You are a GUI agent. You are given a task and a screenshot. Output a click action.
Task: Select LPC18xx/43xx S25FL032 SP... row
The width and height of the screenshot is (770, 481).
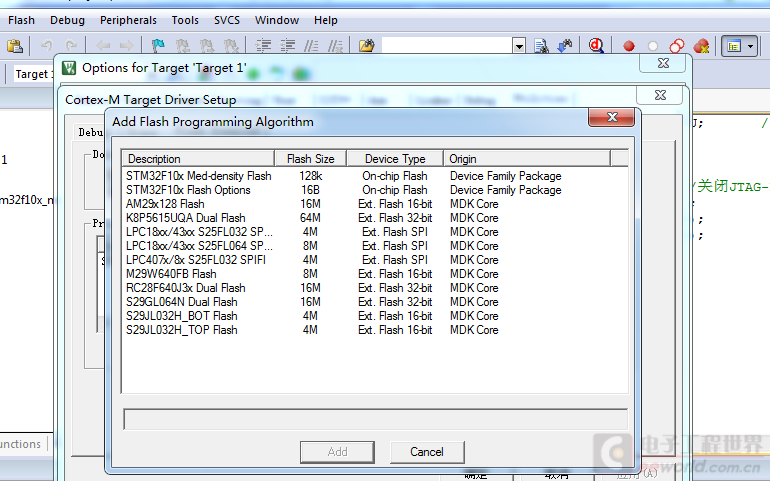click(x=374, y=232)
